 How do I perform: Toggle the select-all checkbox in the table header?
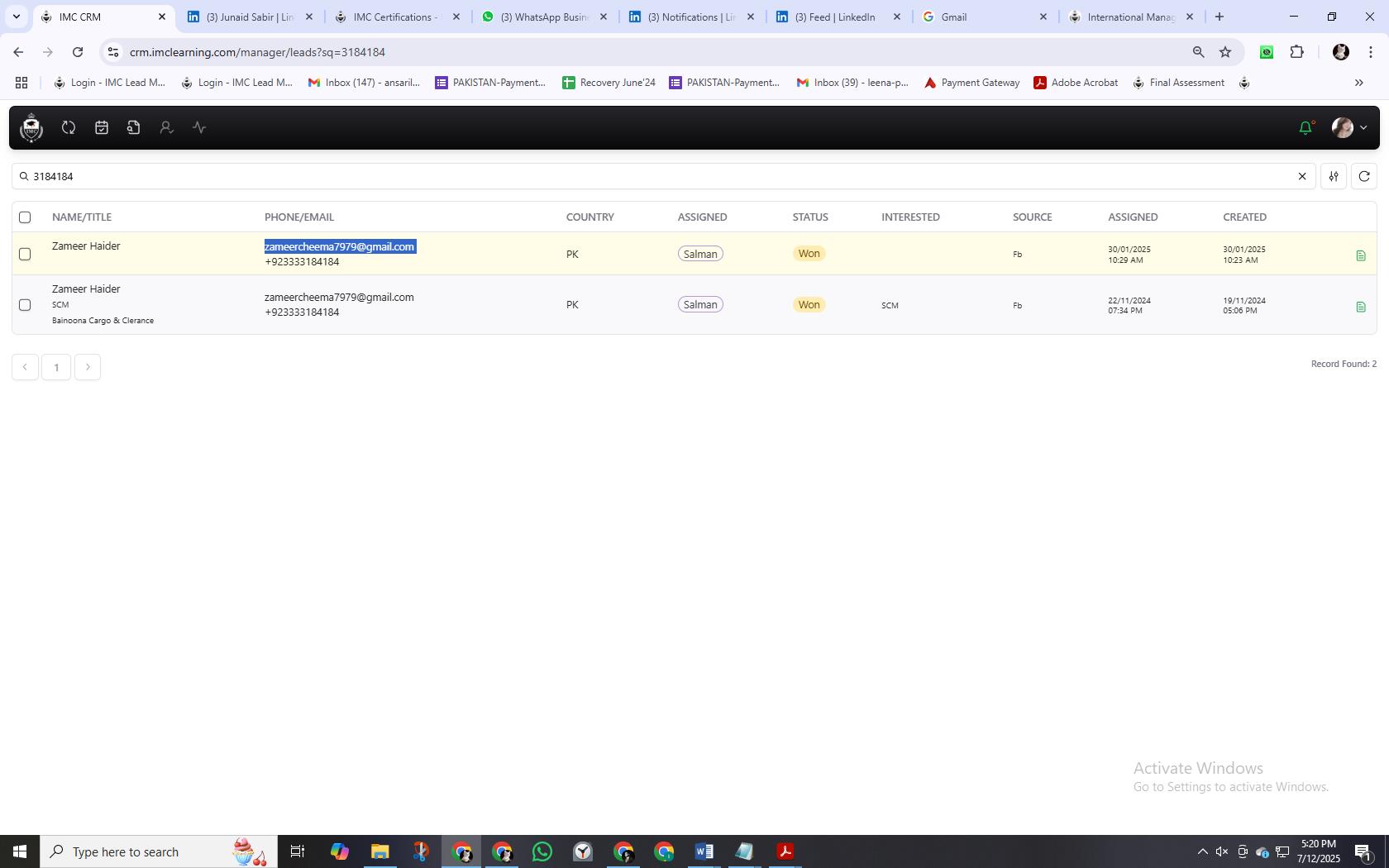(x=25, y=217)
